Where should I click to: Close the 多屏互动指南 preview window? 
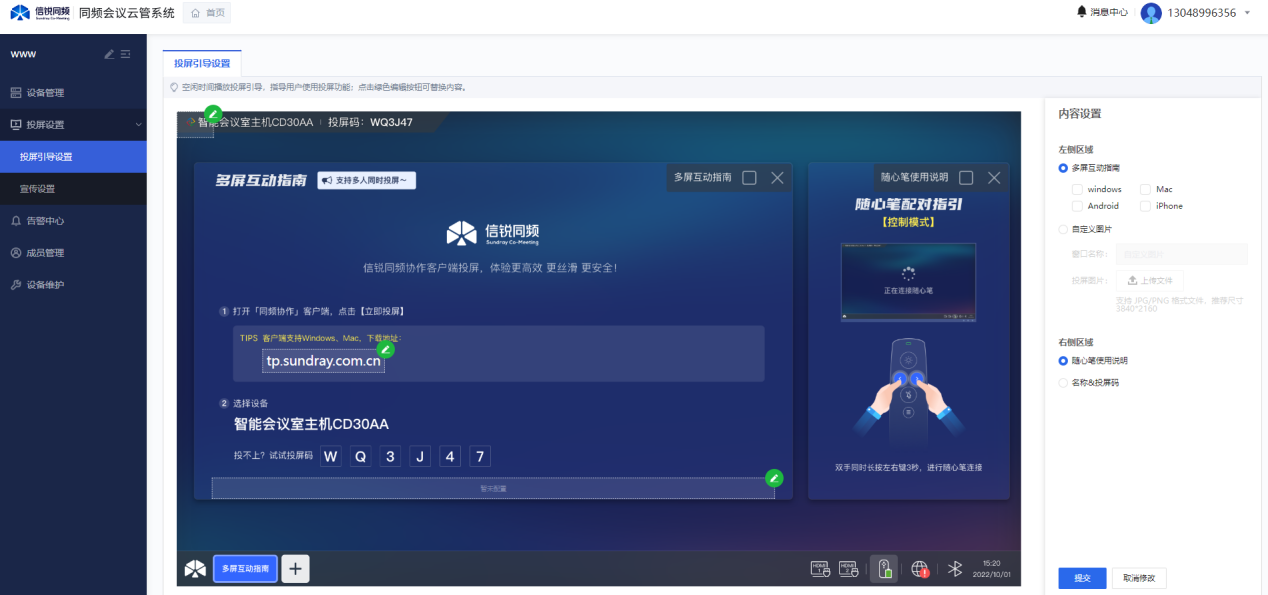tap(777, 178)
